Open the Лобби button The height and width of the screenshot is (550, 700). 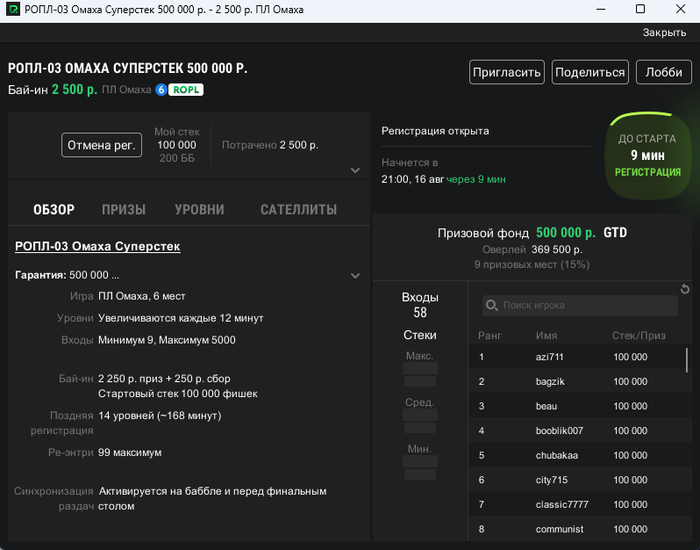[664, 72]
